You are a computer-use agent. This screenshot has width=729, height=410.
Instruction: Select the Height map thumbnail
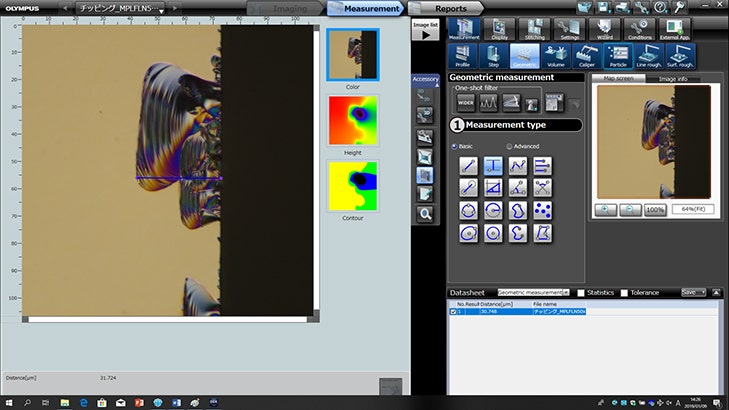click(x=353, y=120)
